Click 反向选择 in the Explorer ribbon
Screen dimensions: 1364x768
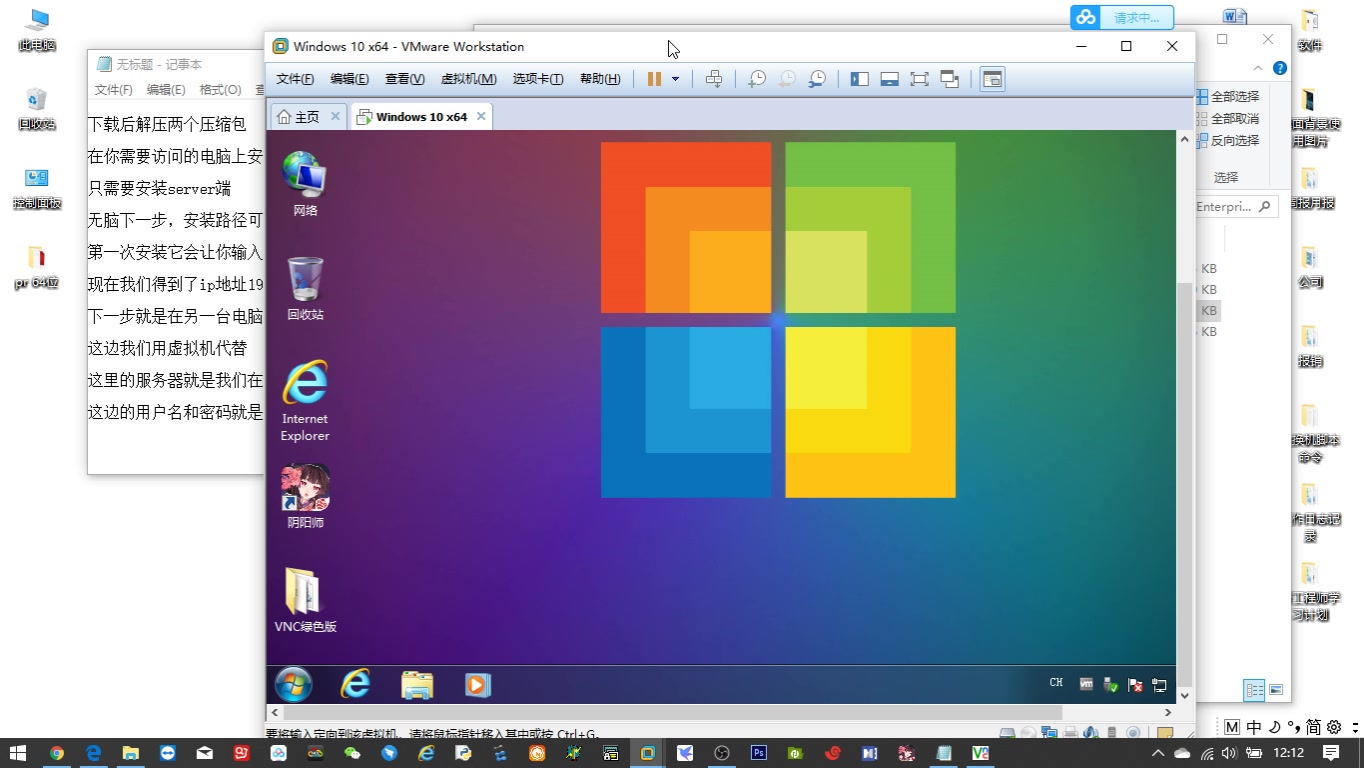click(x=1228, y=141)
